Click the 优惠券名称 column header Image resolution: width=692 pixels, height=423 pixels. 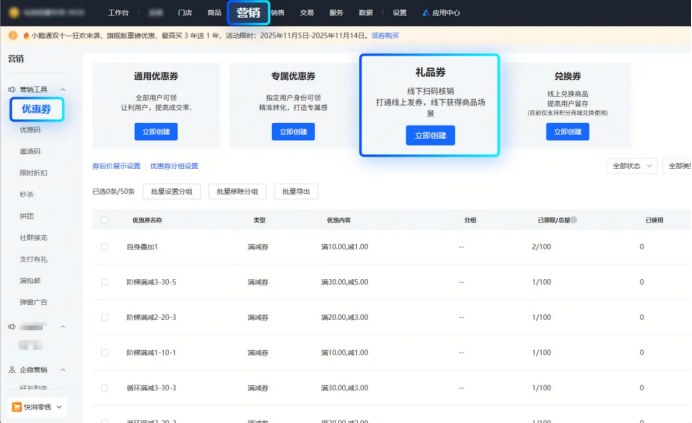pos(147,220)
